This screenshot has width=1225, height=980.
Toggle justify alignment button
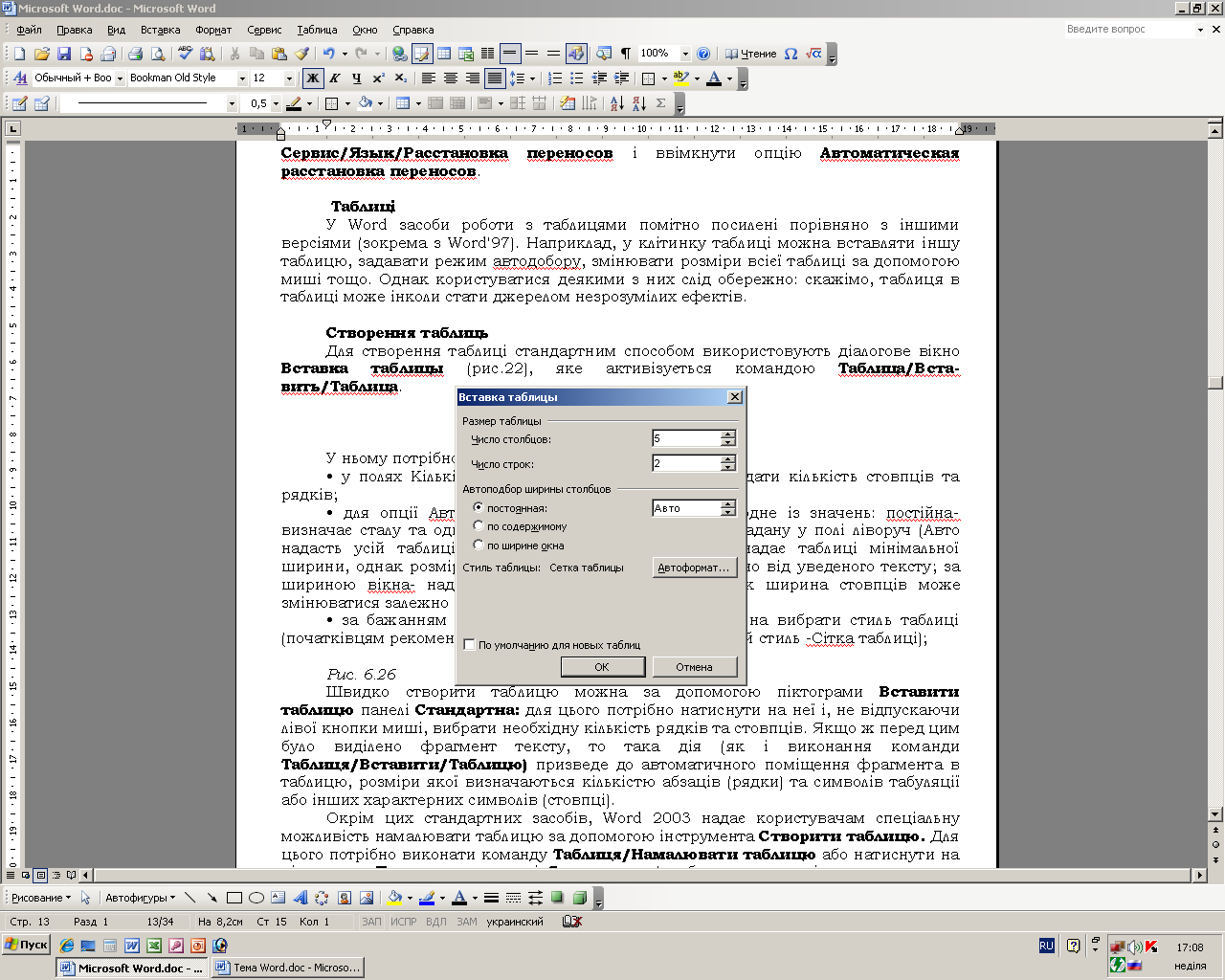pyautogui.click(x=495, y=78)
